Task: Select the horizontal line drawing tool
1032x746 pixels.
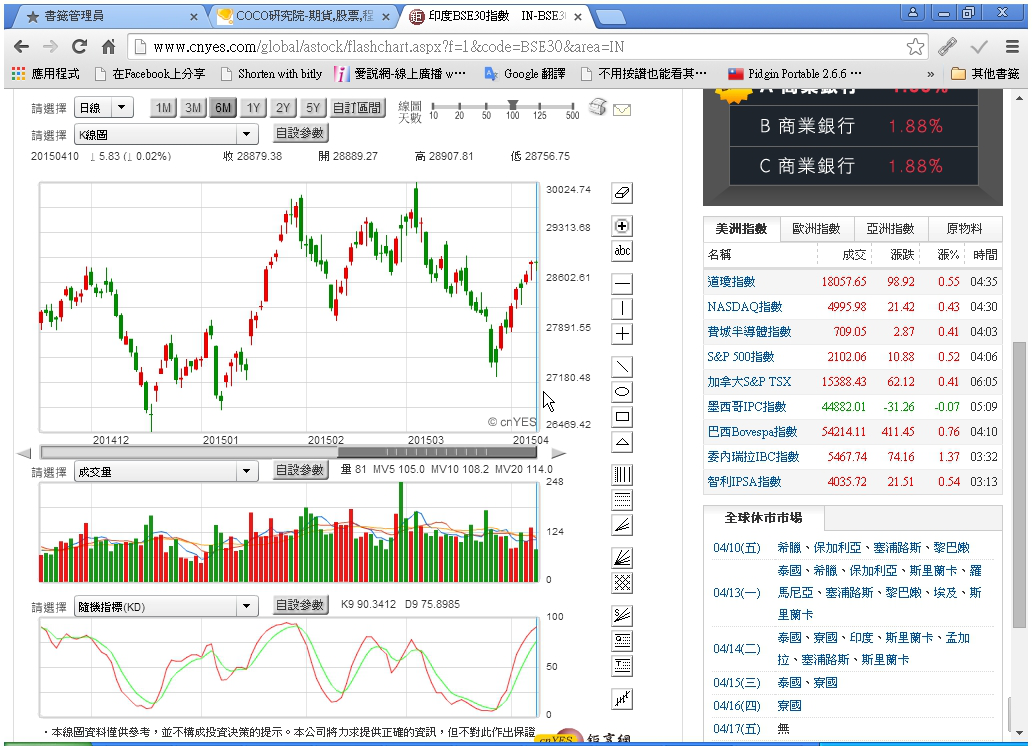Action: [x=622, y=284]
